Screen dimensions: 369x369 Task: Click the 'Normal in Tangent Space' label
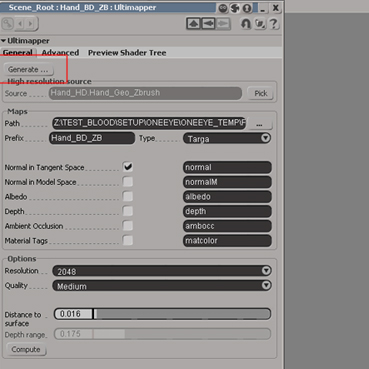point(44,168)
